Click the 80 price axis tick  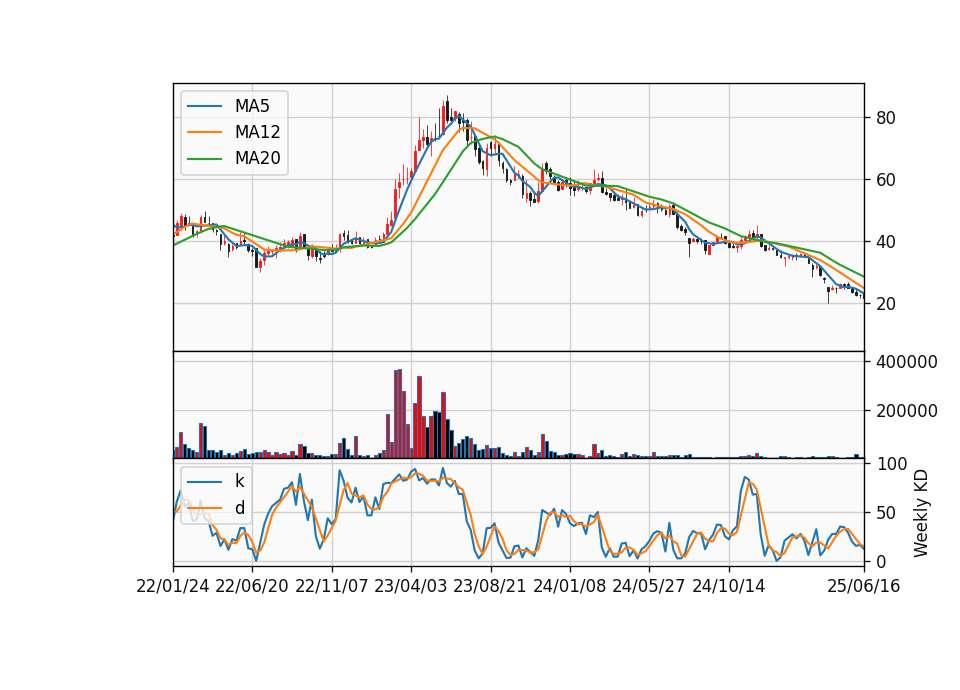pos(885,118)
